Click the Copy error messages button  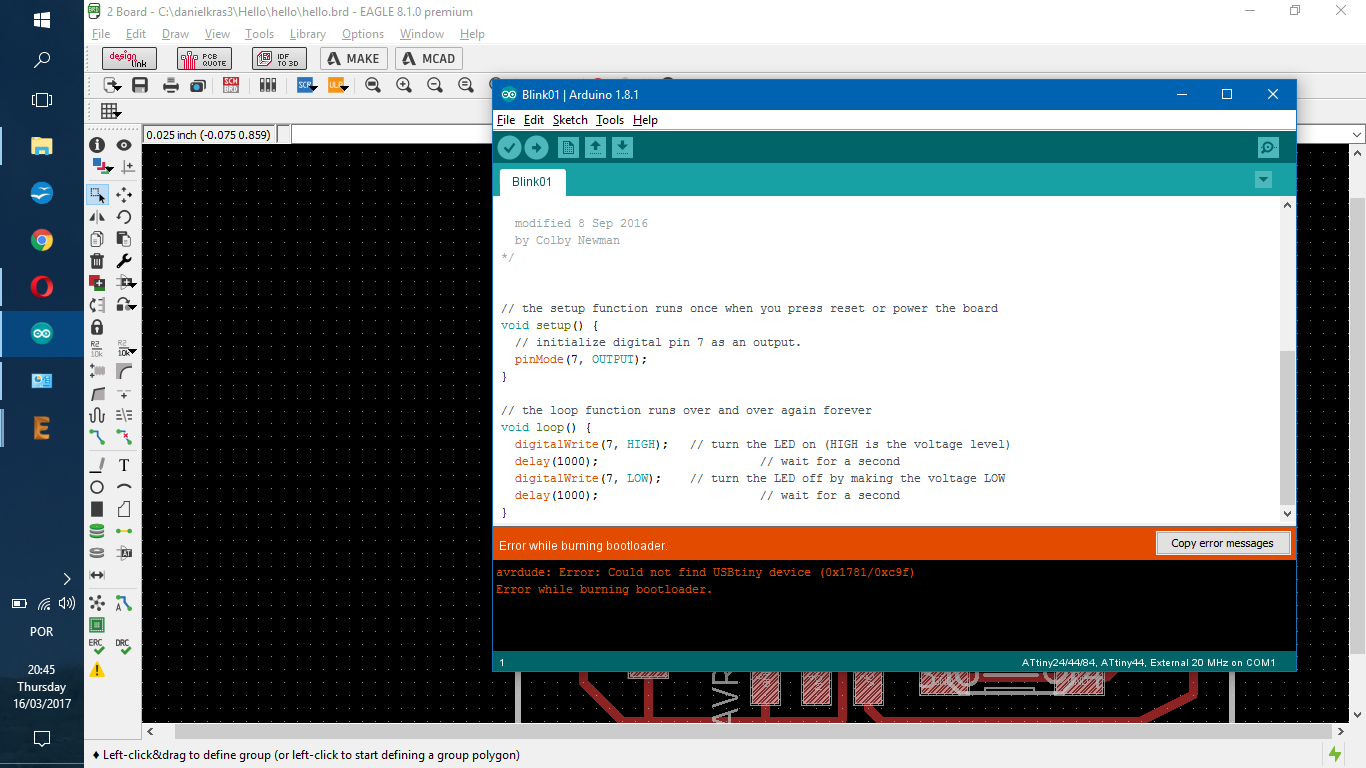click(x=1222, y=543)
